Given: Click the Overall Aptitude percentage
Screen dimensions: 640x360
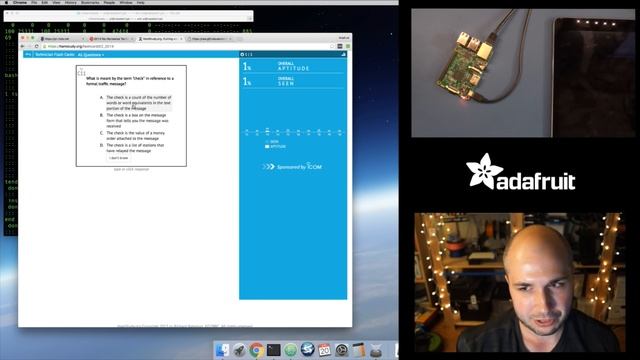Looking at the screenshot, I should (247, 67).
